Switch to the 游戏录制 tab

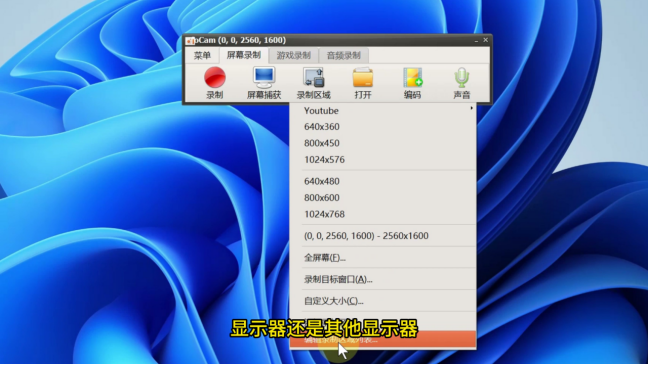[x=293, y=55]
